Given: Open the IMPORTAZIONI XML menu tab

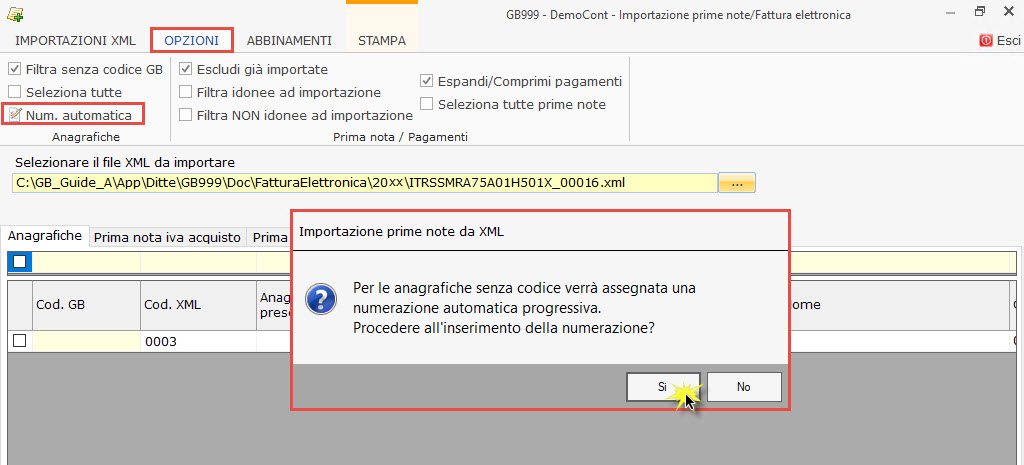Looking at the screenshot, I should 76,41.
